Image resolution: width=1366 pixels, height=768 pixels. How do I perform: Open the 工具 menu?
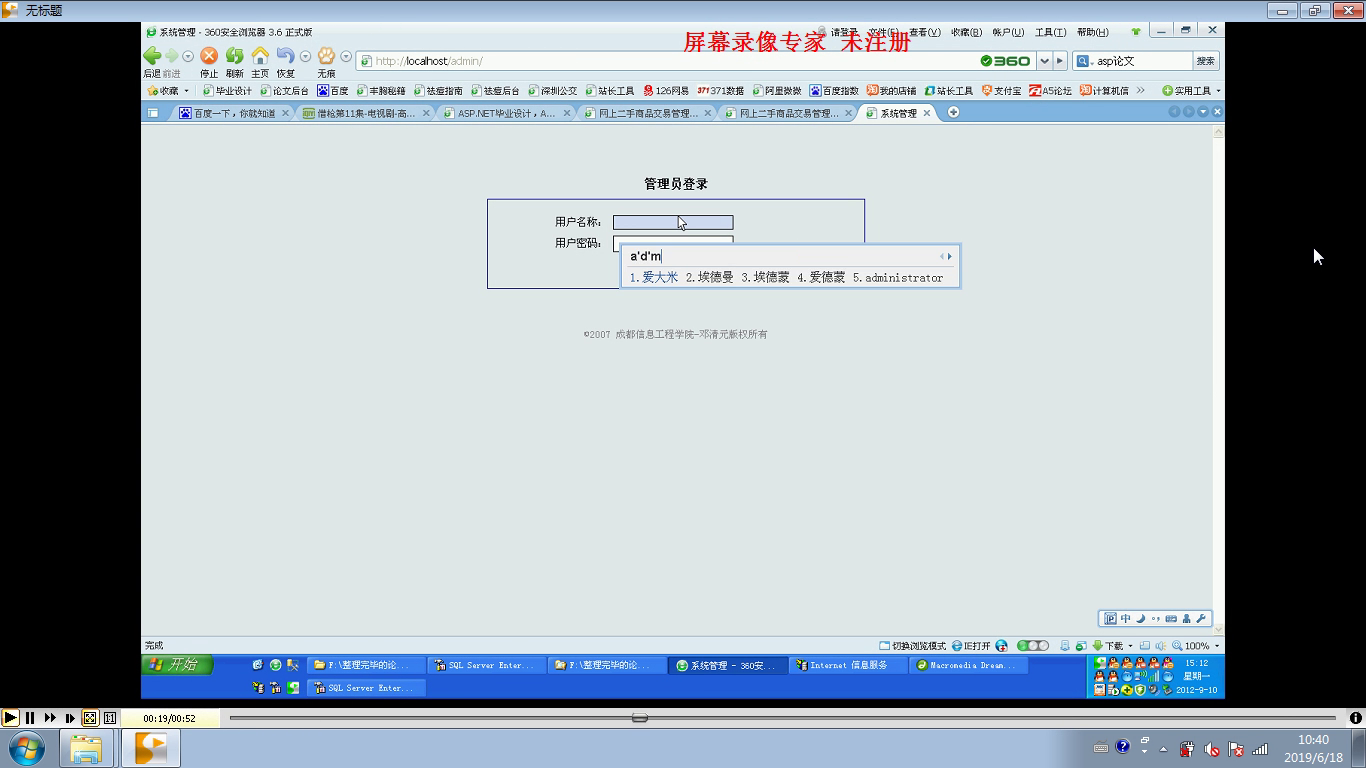click(1050, 32)
